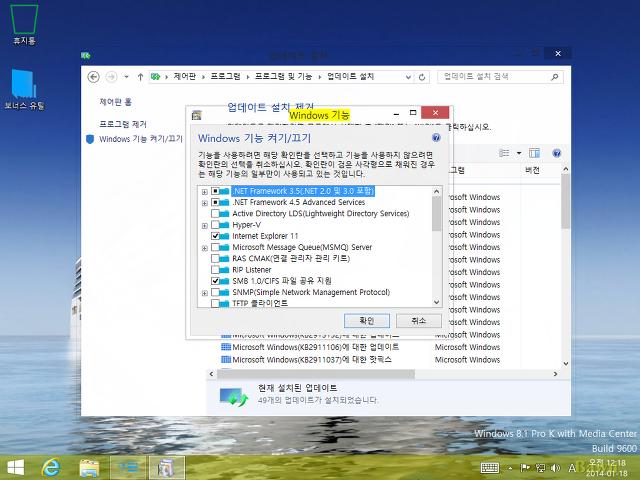Open the 보너스 유틸 desktop folder

pos(24,90)
